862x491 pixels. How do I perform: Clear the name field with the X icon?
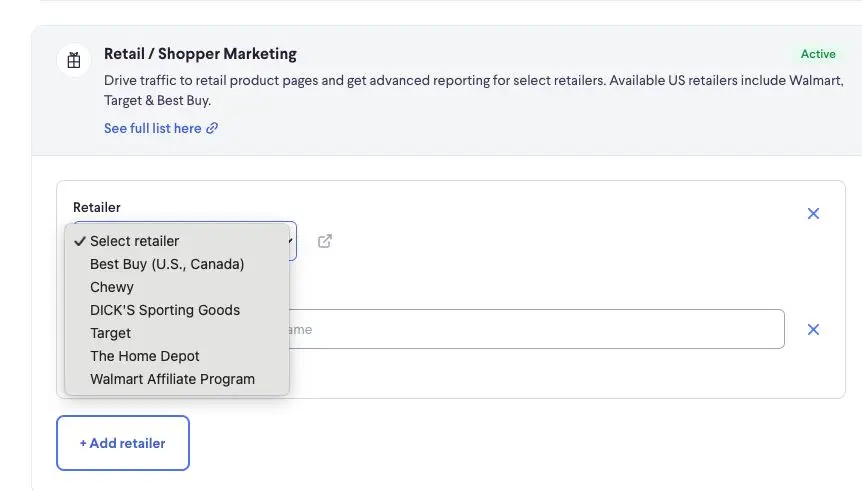813,329
